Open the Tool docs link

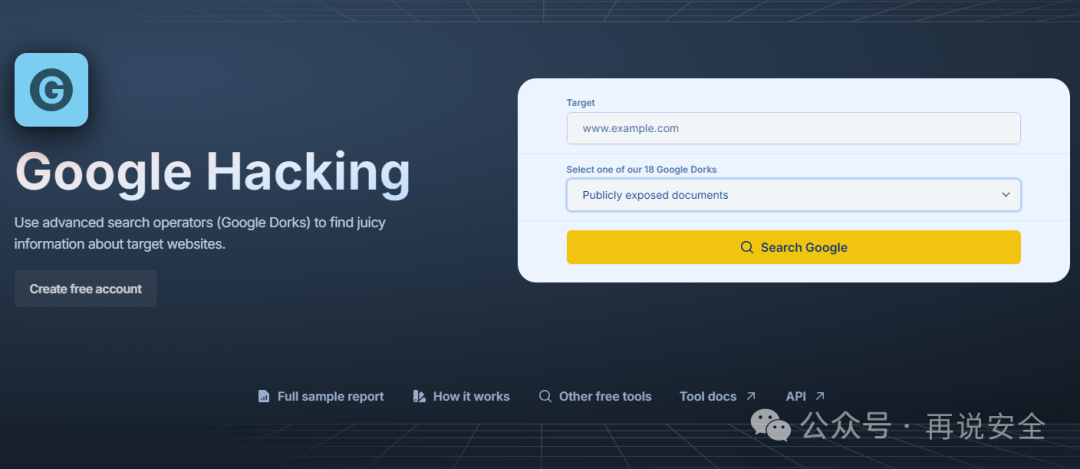718,397
